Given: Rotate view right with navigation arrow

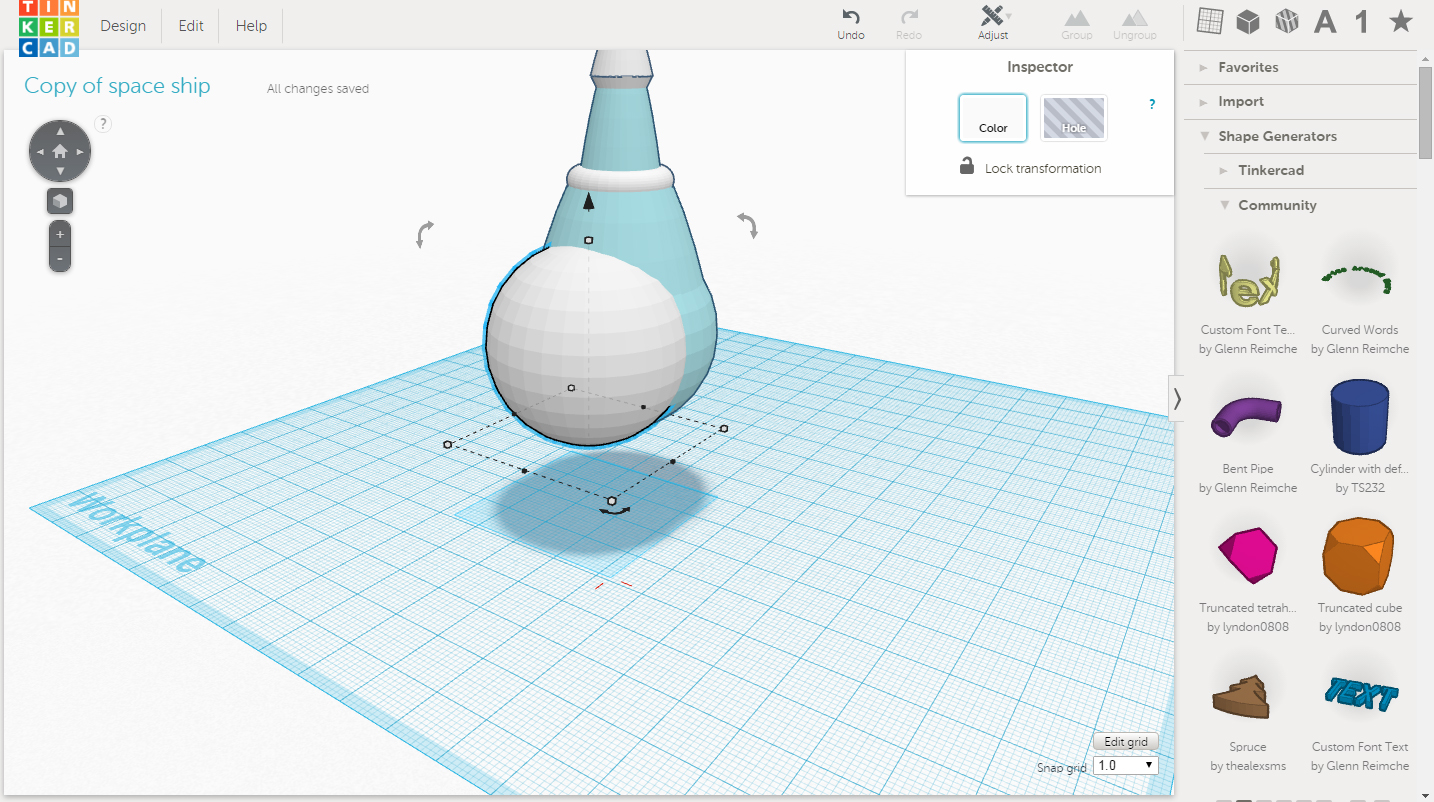Looking at the screenshot, I should [81, 152].
